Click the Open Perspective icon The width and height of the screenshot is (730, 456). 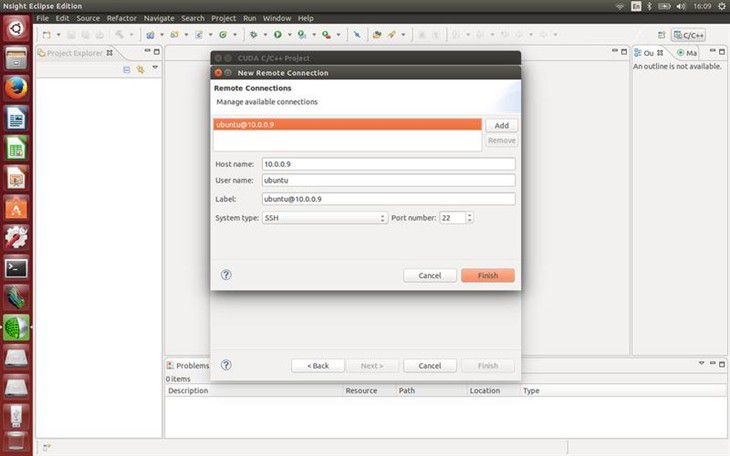(x=662, y=35)
